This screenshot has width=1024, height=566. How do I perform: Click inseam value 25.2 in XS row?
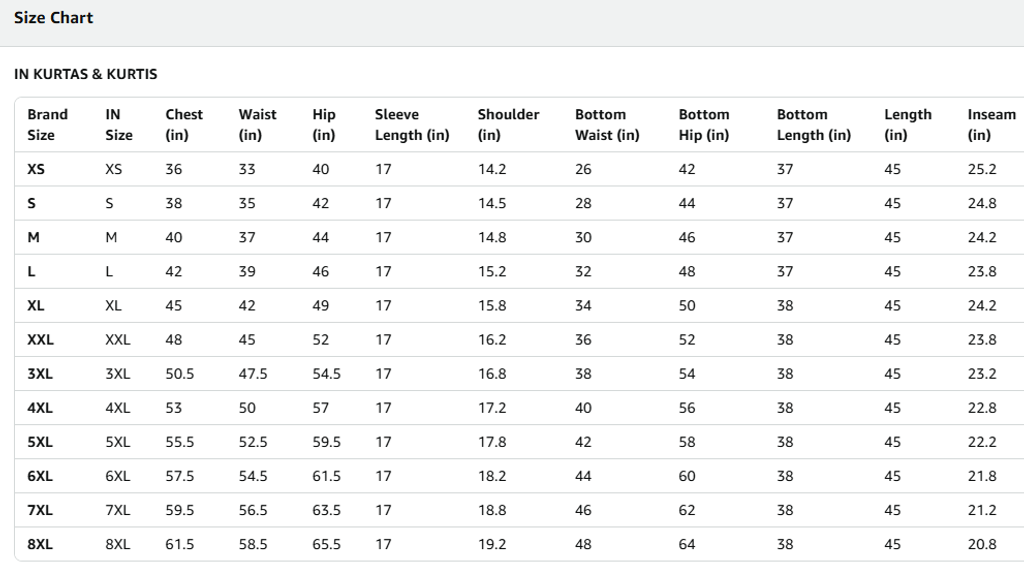pos(982,169)
